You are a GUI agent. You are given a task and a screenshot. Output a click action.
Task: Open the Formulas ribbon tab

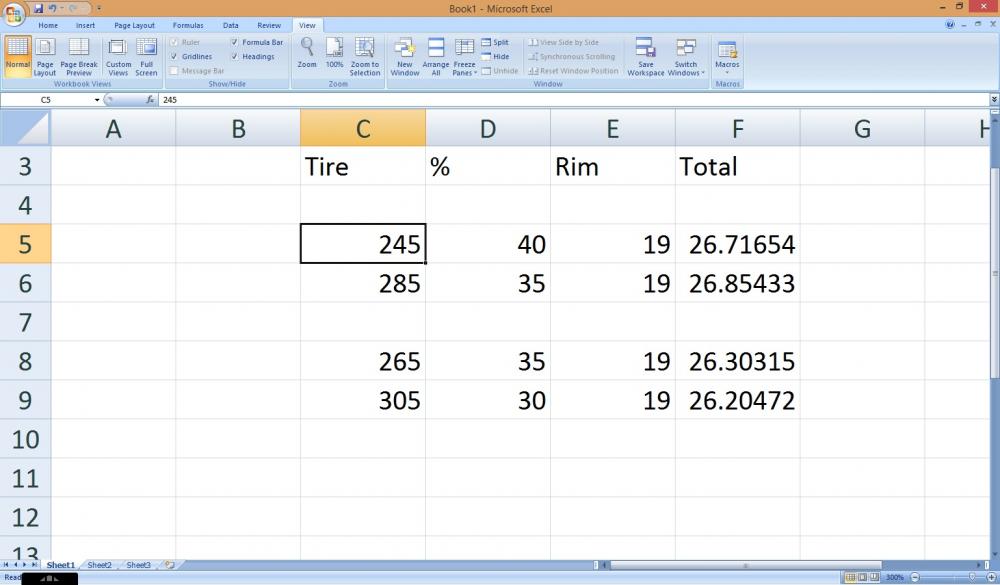click(188, 26)
